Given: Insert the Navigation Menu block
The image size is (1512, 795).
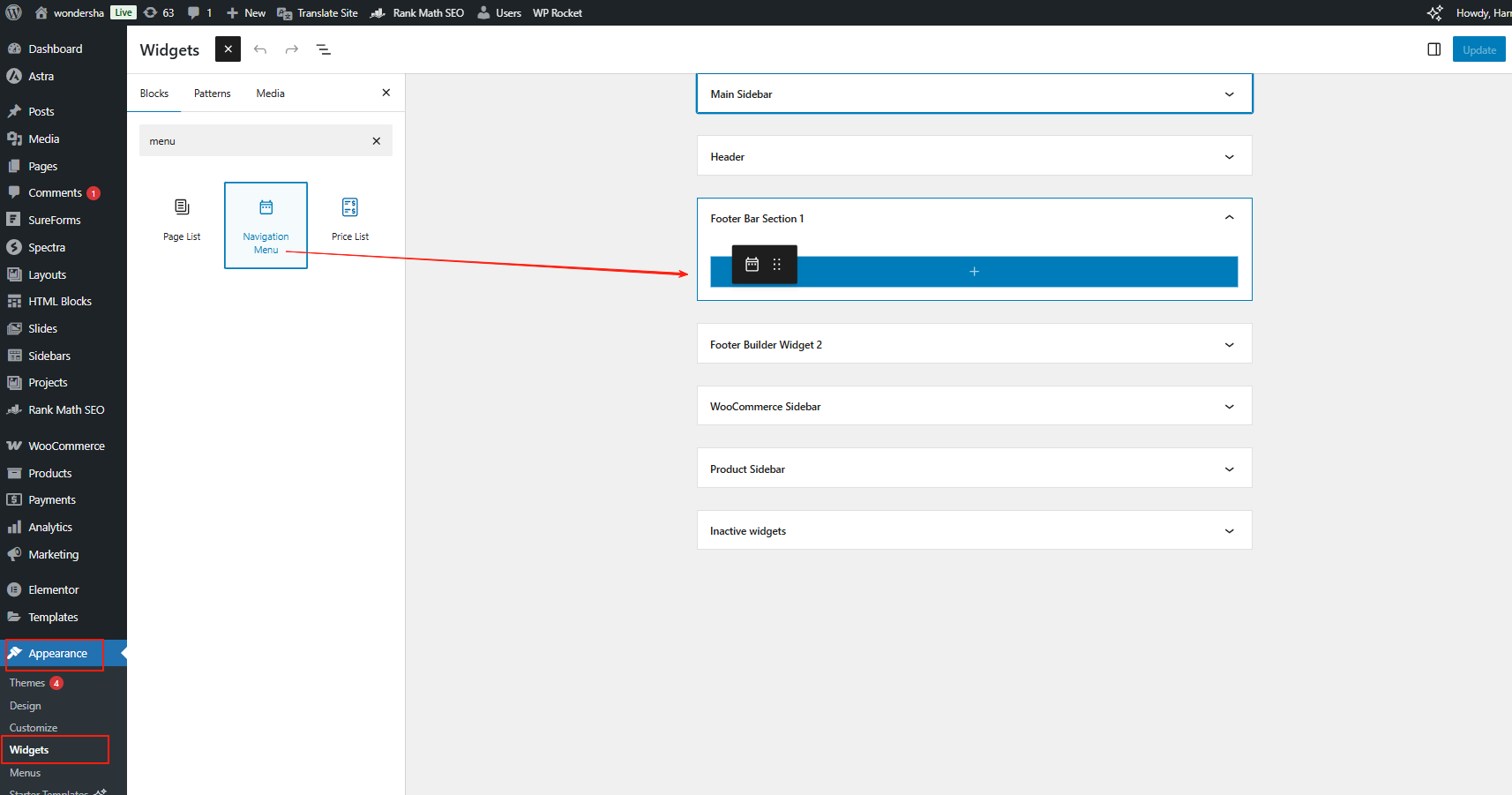Looking at the screenshot, I should [x=266, y=225].
